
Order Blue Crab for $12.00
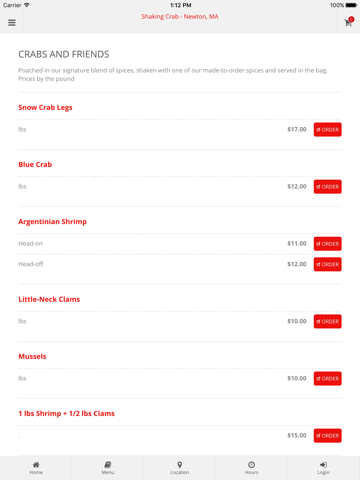pos(327,187)
